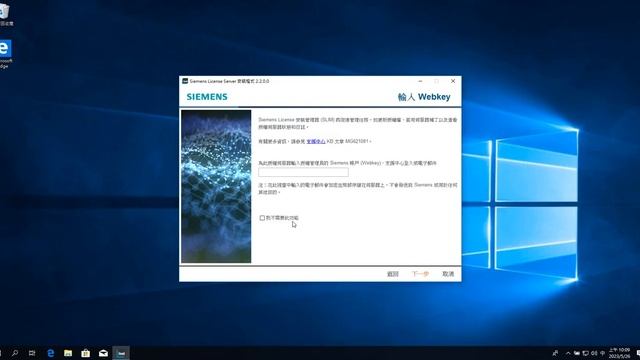
Task: Open taskbar search magnifier
Action: (x=15, y=353)
